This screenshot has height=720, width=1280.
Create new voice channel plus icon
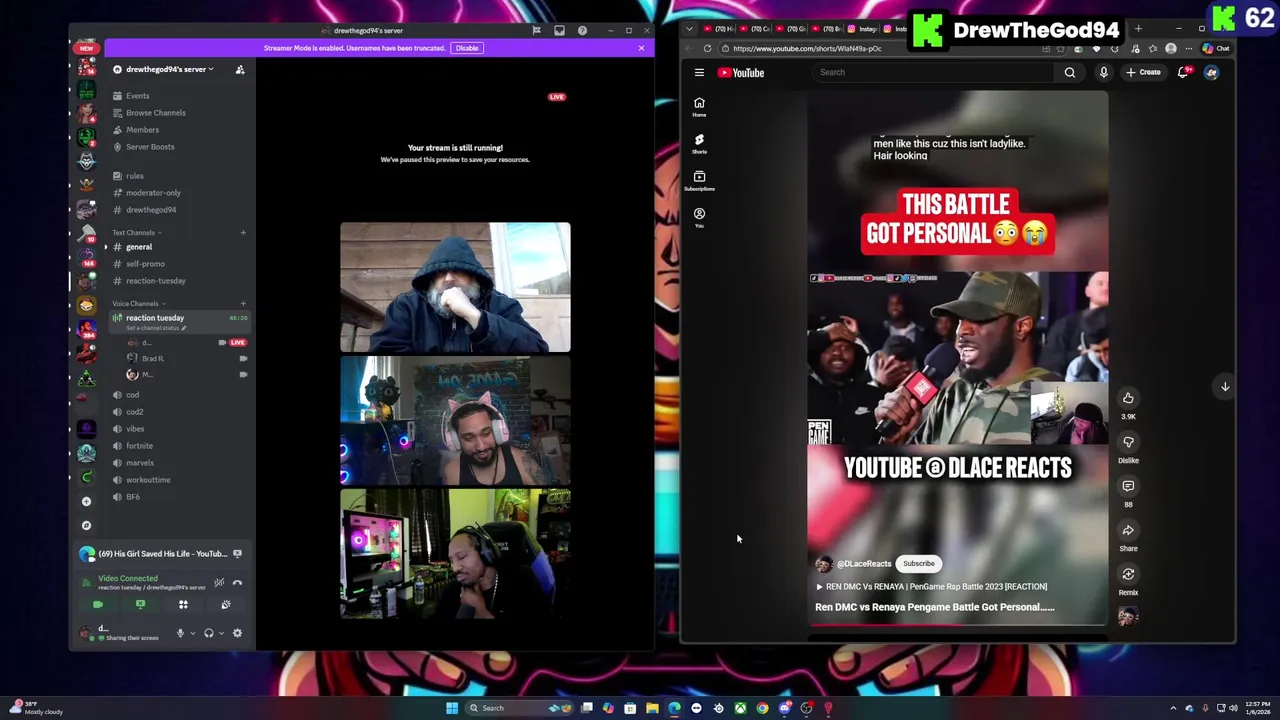243,304
